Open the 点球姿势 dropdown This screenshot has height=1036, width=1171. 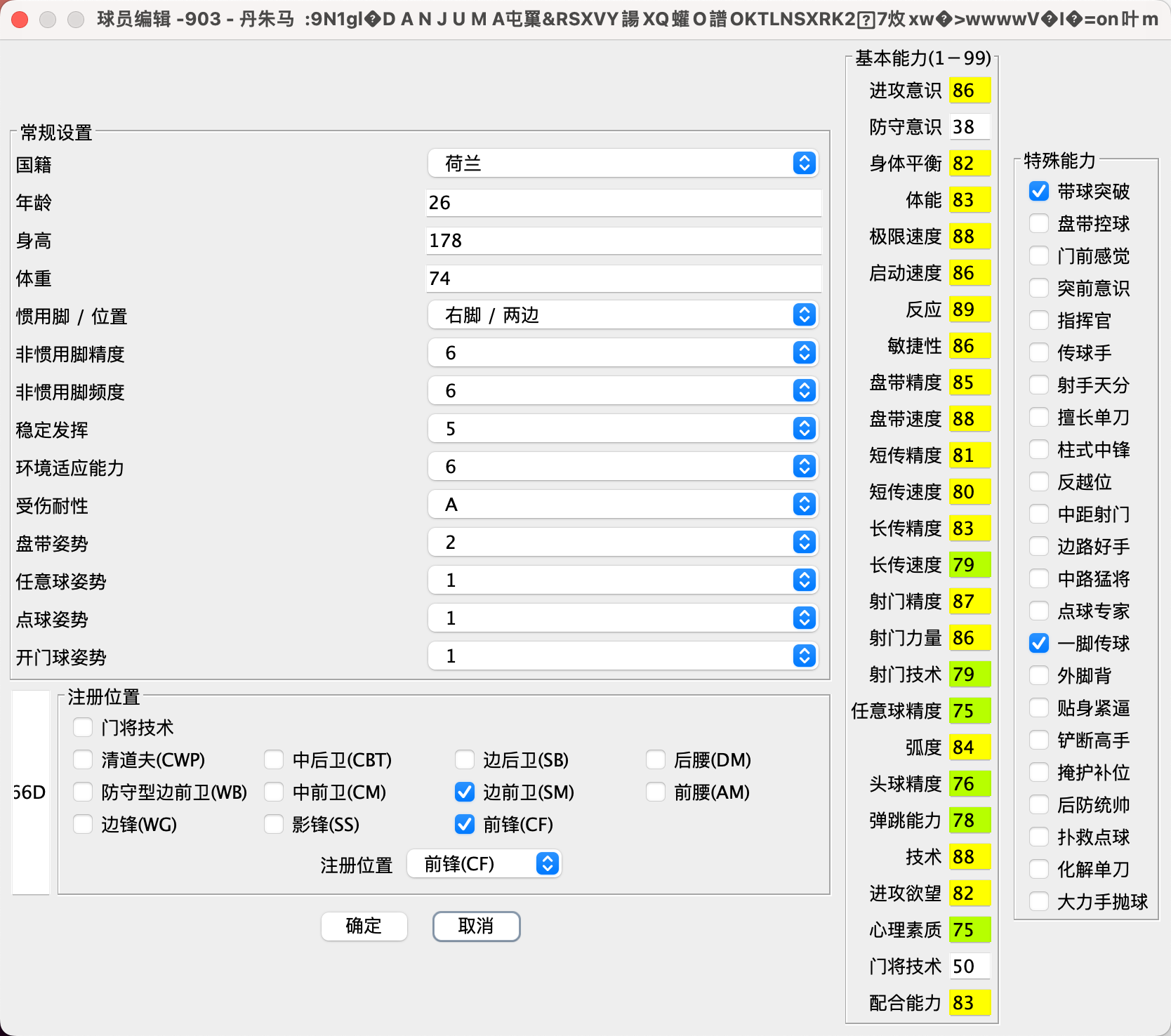point(623,618)
